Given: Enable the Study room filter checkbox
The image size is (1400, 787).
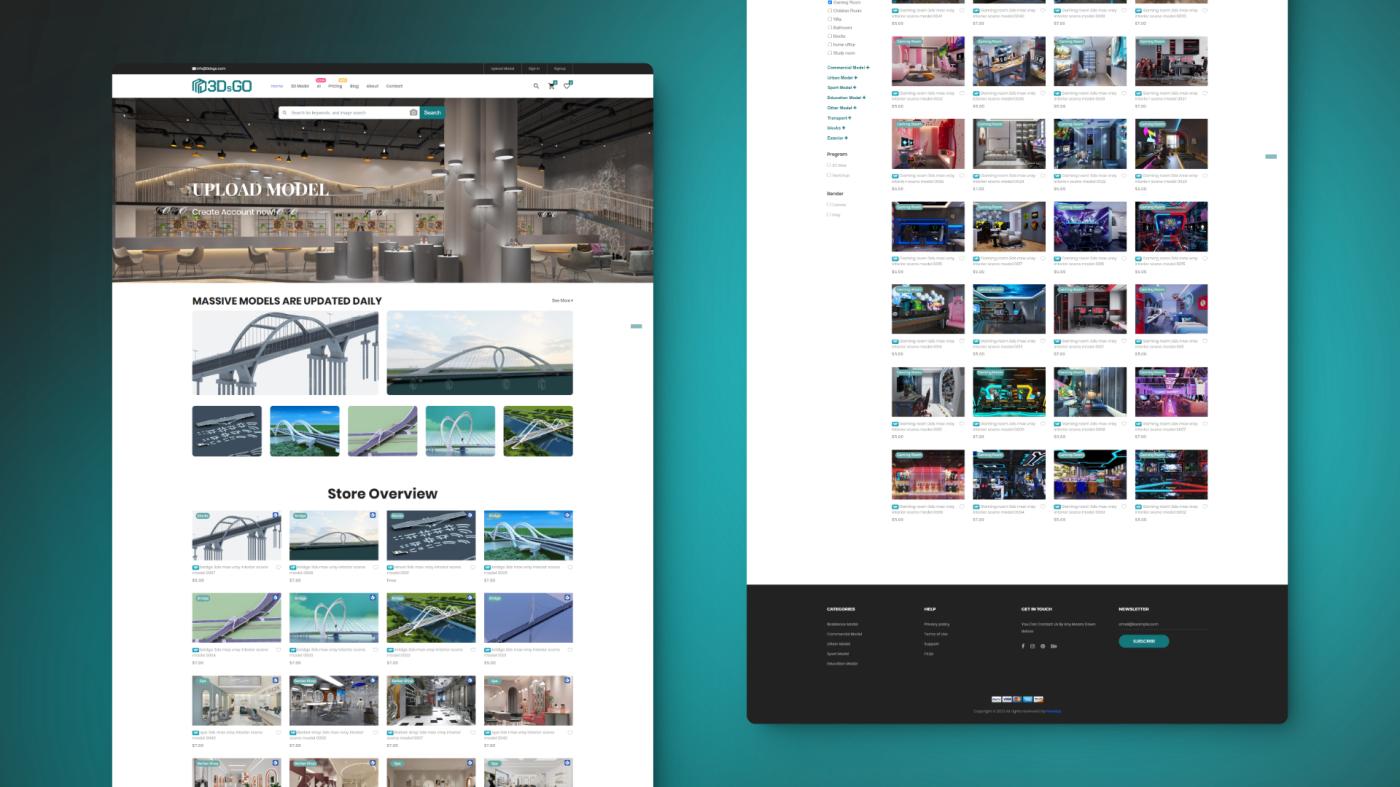Looking at the screenshot, I should click(x=830, y=53).
